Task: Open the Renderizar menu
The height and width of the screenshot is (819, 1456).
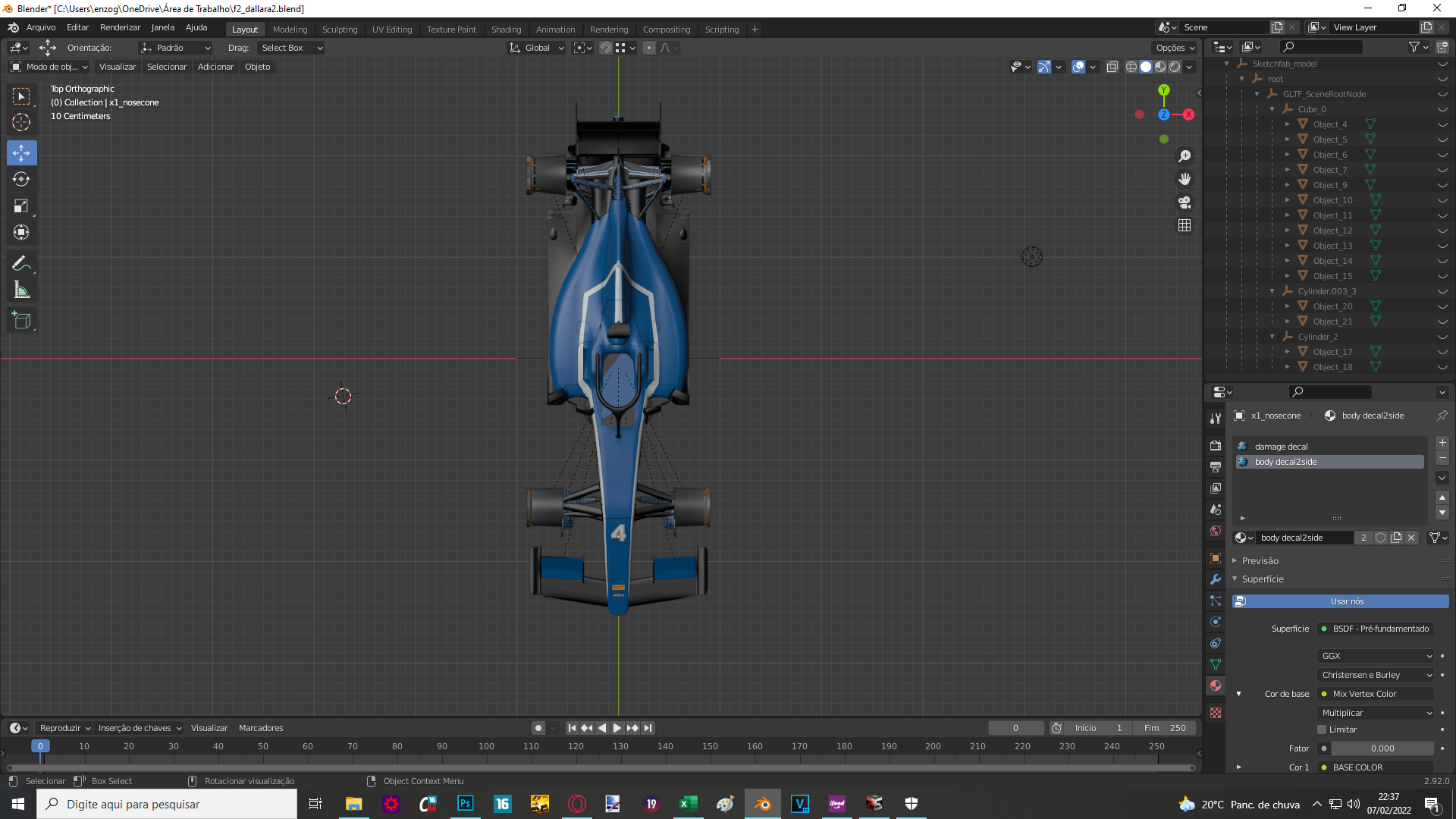Action: (120, 27)
